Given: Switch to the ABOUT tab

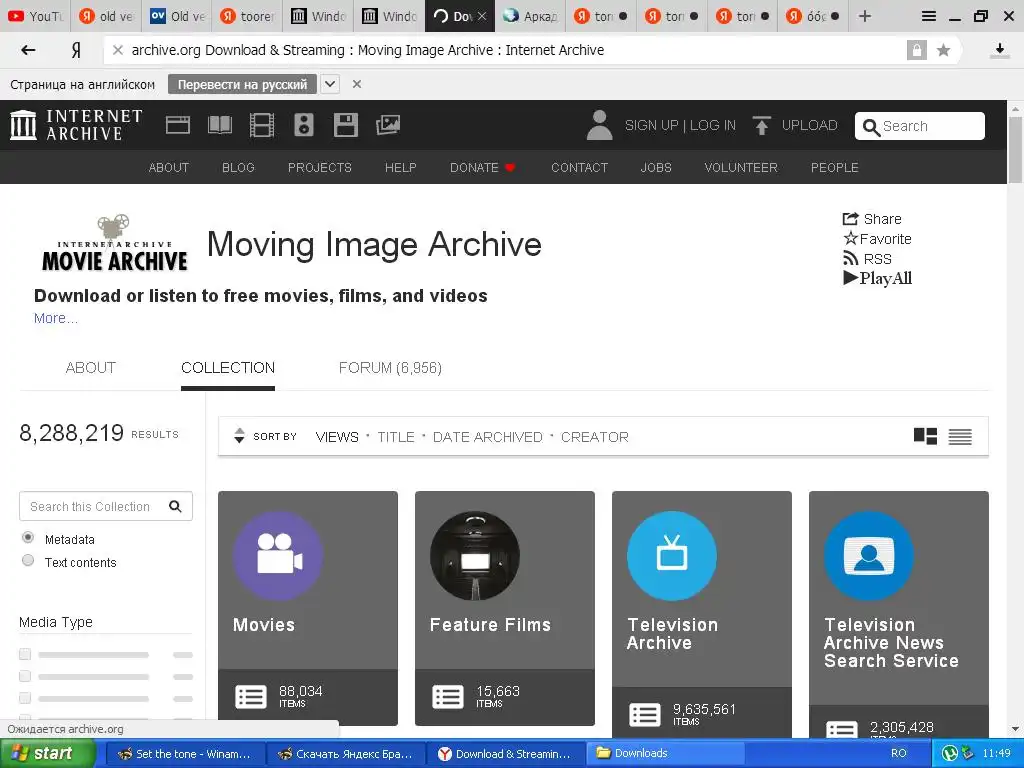Looking at the screenshot, I should tap(90, 368).
